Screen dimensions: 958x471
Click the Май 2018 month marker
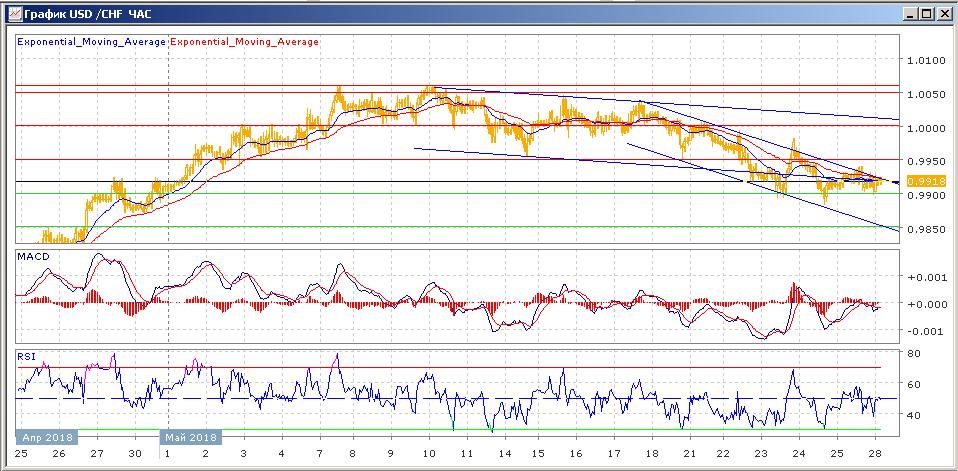pyautogui.click(x=191, y=437)
